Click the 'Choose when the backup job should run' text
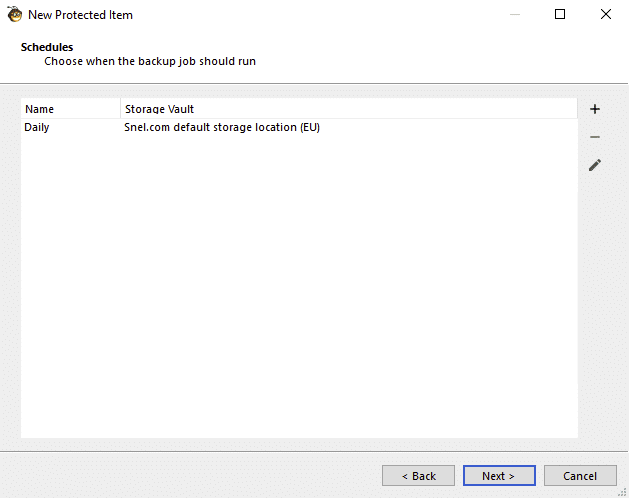 pyautogui.click(x=150, y=61)
